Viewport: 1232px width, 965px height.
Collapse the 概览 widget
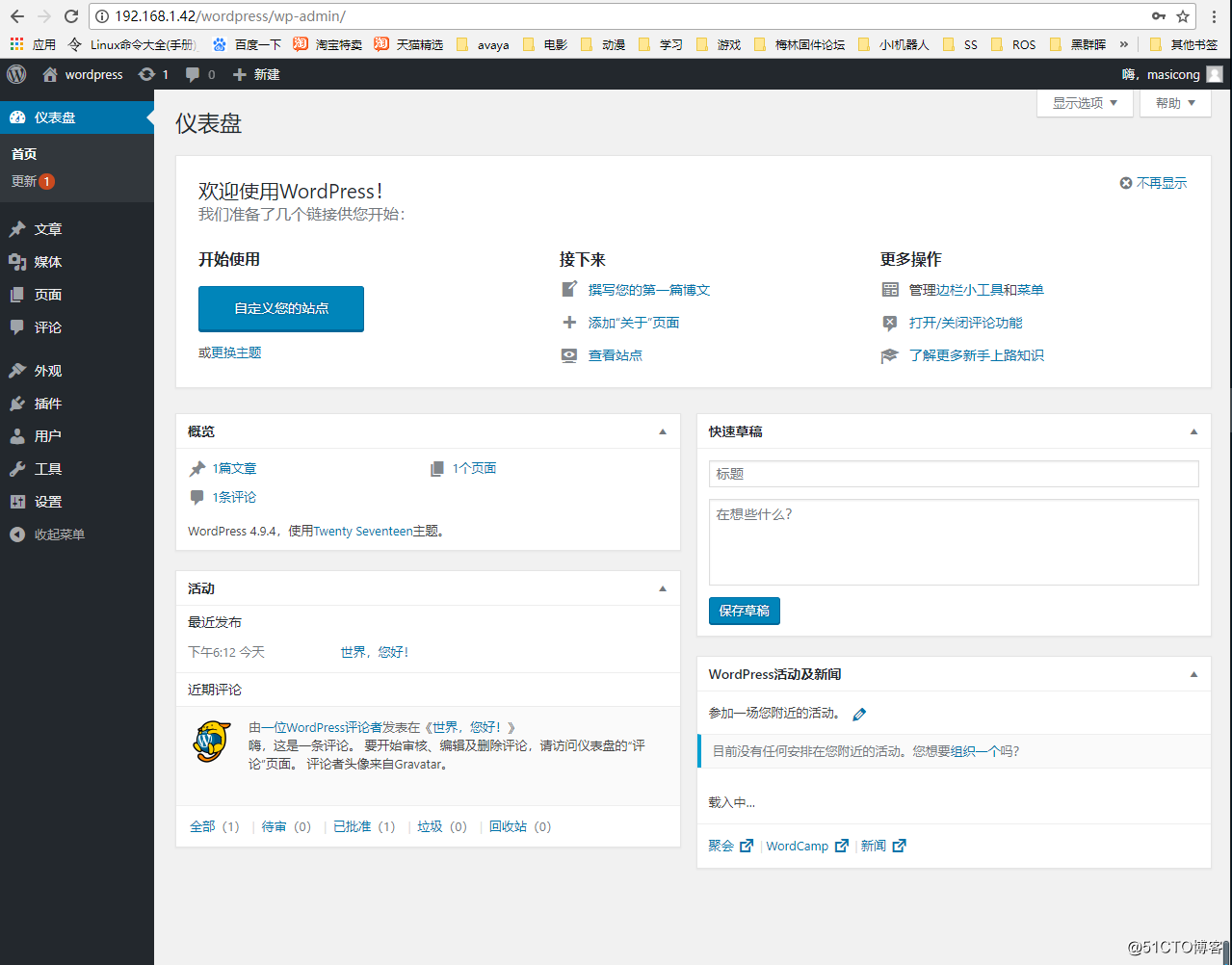pyautogui.click(x=663, y=431)
